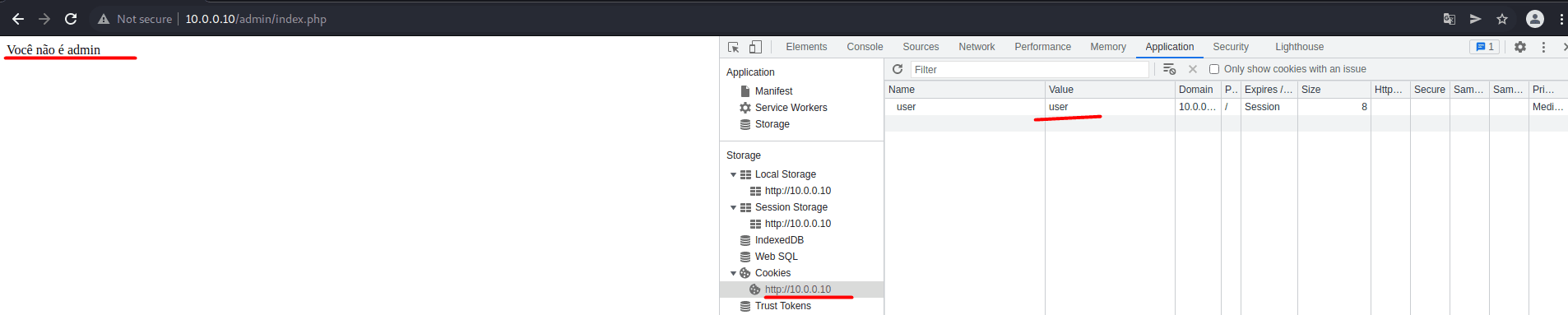Image resolution: width=1568 pixels, height=315 pixels.
Task: Collapse the Session Storage tree
Action: click(733, 207)
